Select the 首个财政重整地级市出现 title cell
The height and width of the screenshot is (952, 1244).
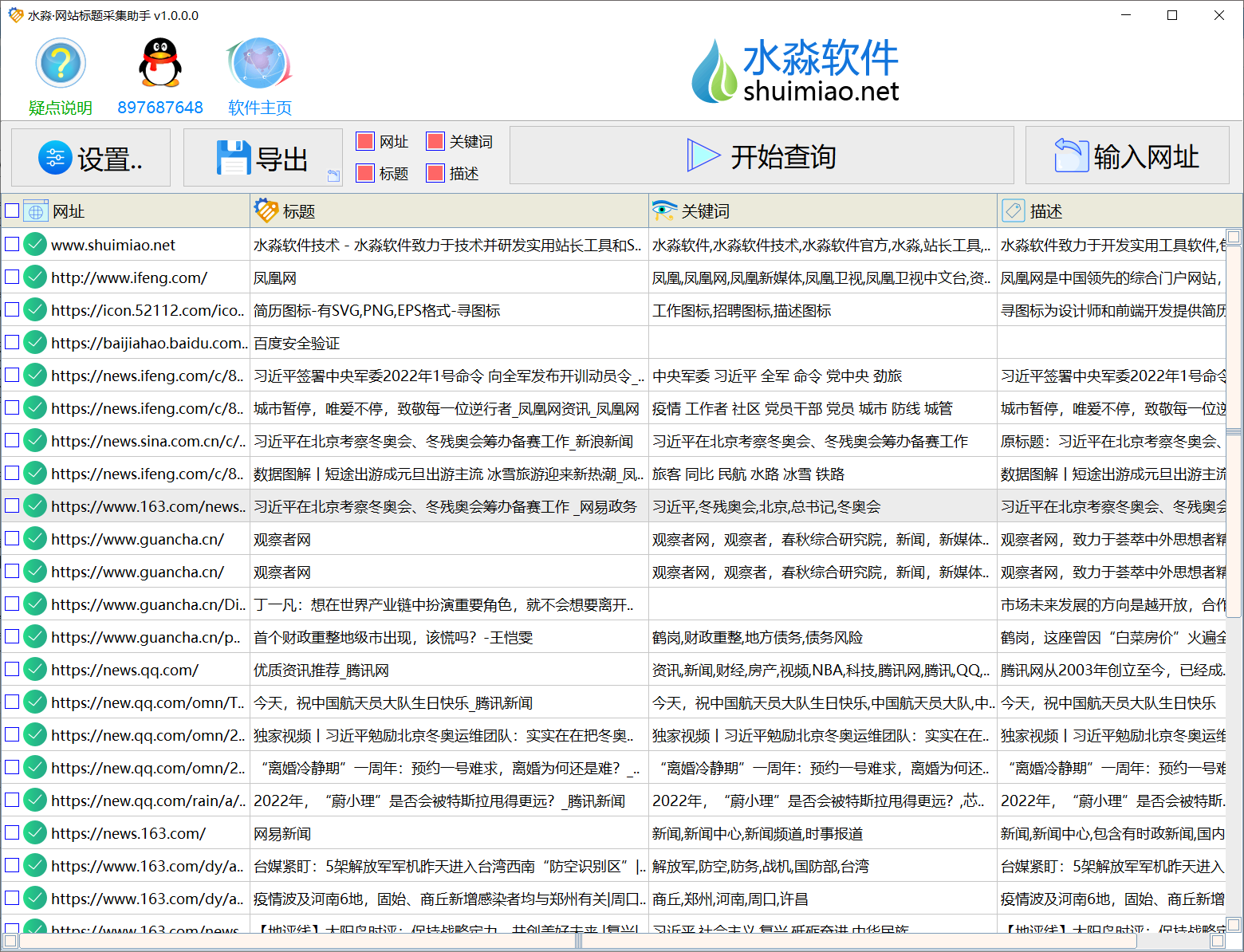point(449,637)
